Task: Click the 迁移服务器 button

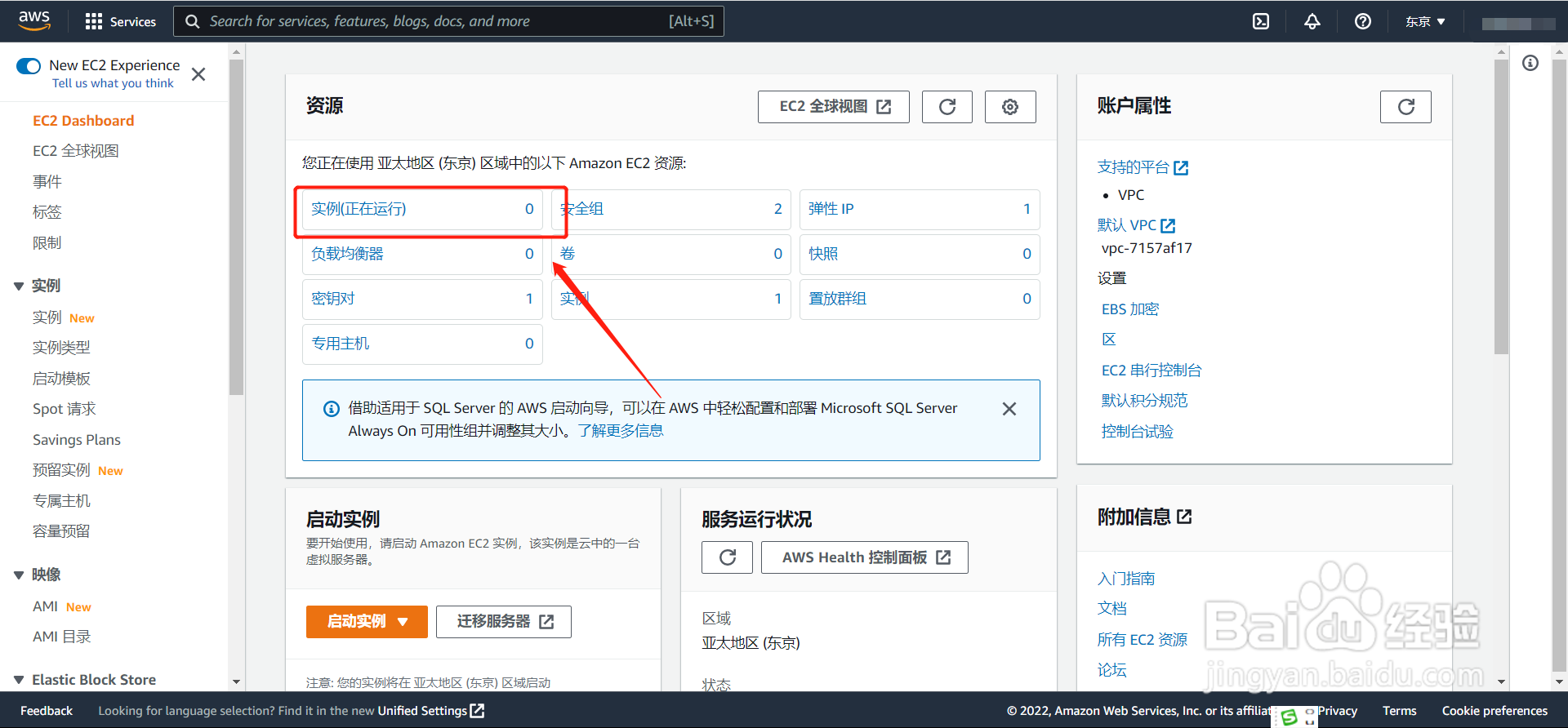Action: (504, 622)
